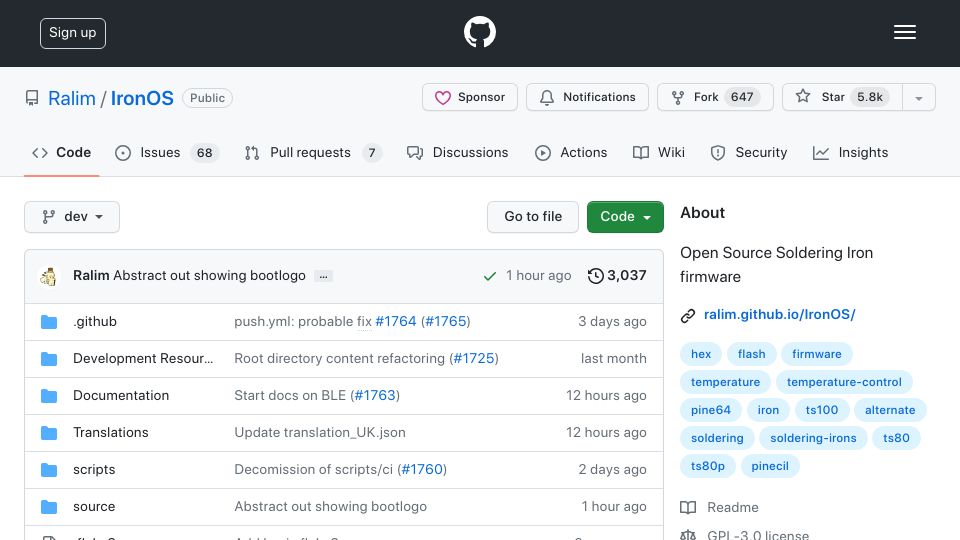Click Sign up button
Image resolution: width=960 pixels, height=540 pixels.
coord(73,33)
